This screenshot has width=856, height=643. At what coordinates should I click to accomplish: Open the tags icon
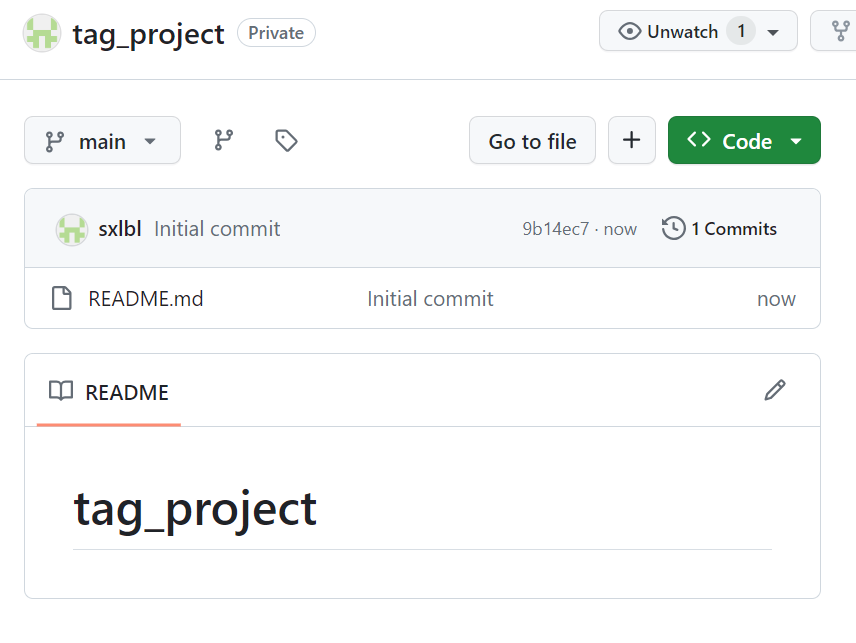pyautogui.click(x=287, y=141)
